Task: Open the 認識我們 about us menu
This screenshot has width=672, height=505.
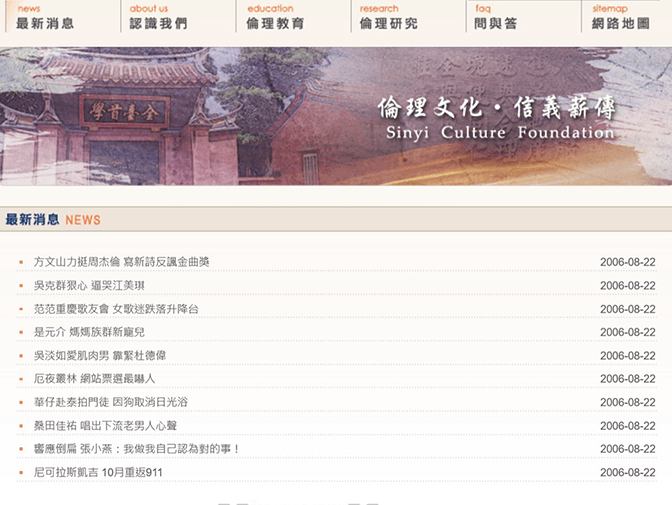Action: point(159,17)
